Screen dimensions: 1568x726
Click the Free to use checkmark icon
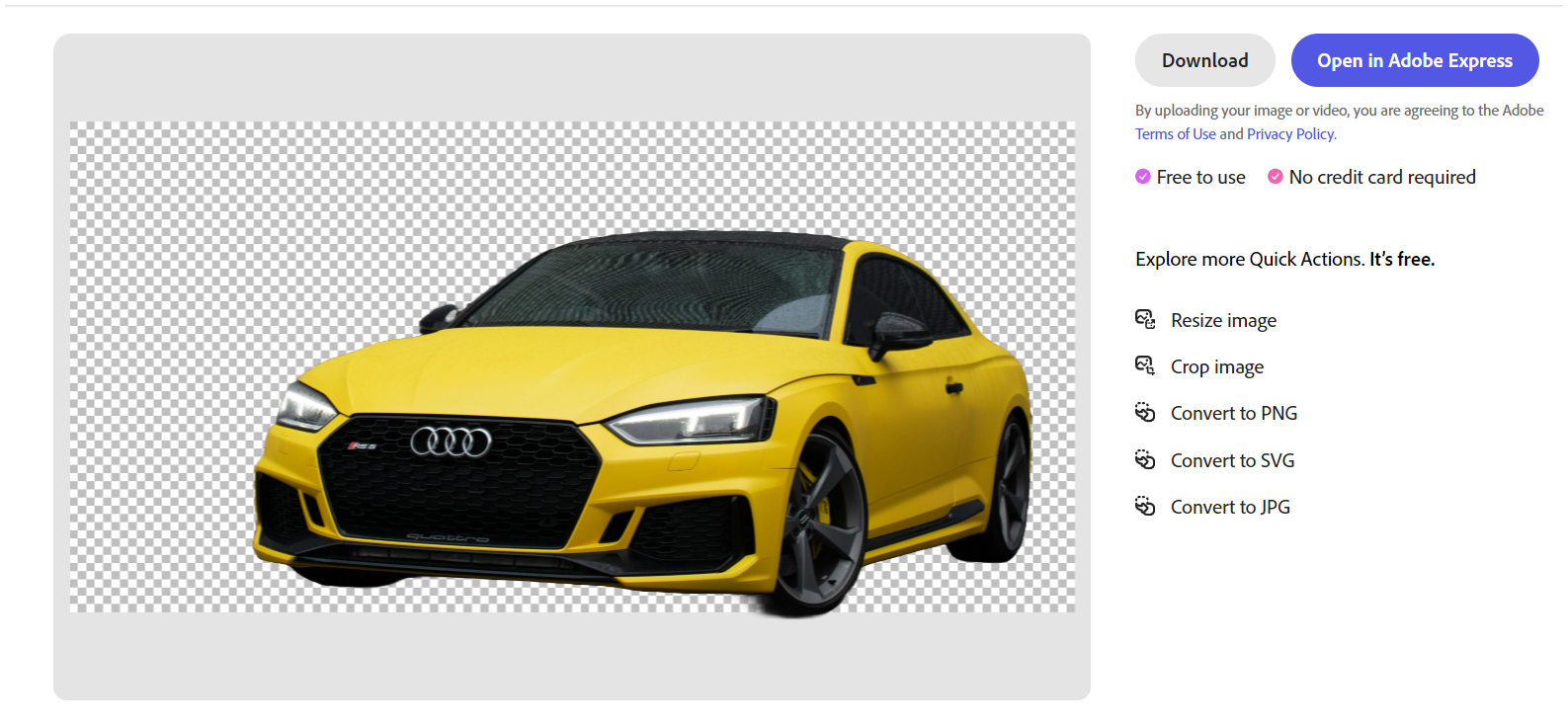point(1143,177)
